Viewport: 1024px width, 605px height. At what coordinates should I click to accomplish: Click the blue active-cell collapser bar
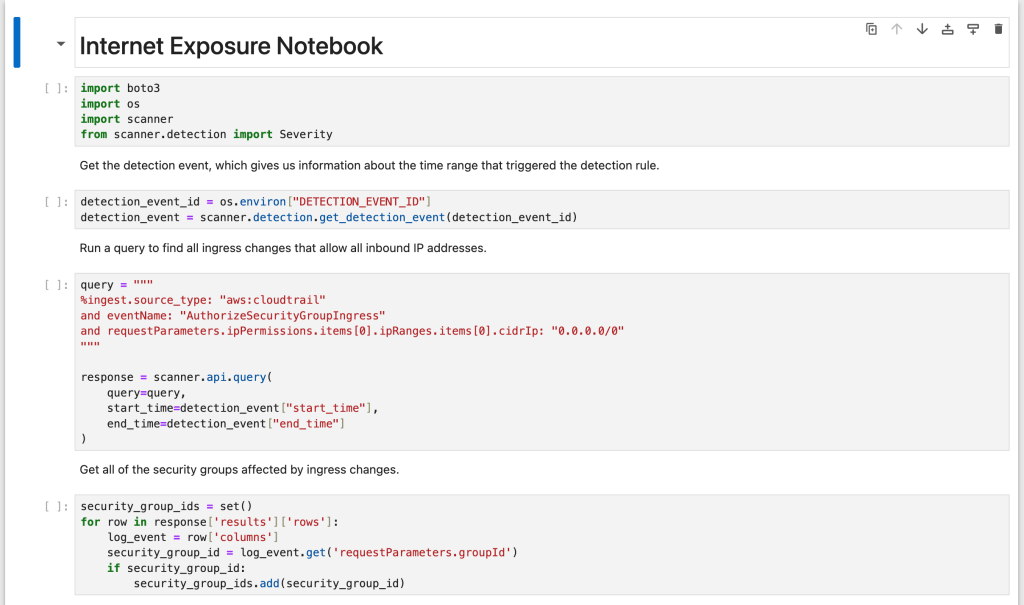[17, 42]
